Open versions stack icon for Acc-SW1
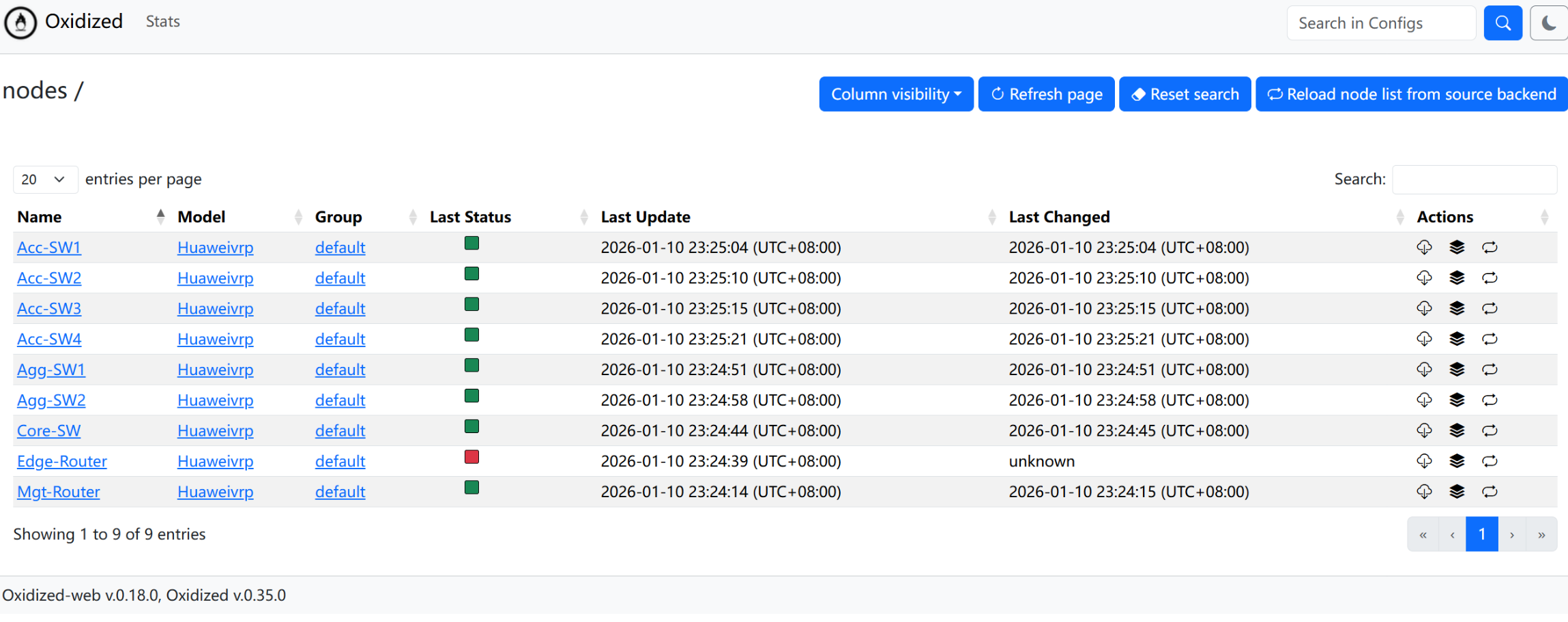This screenshot has height=622, width=1568. tap(1457, 248)
